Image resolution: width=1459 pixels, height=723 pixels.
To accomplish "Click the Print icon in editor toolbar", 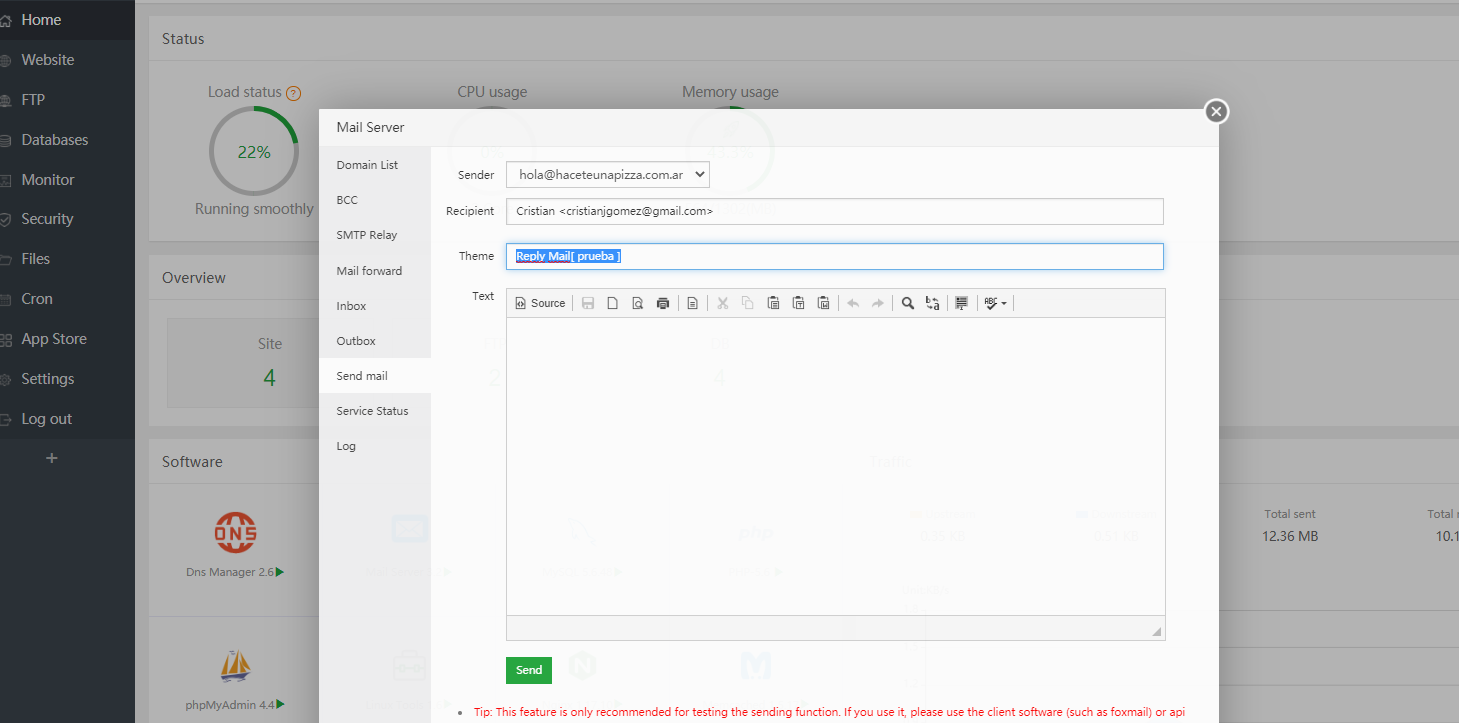I will tap(662, 303).
